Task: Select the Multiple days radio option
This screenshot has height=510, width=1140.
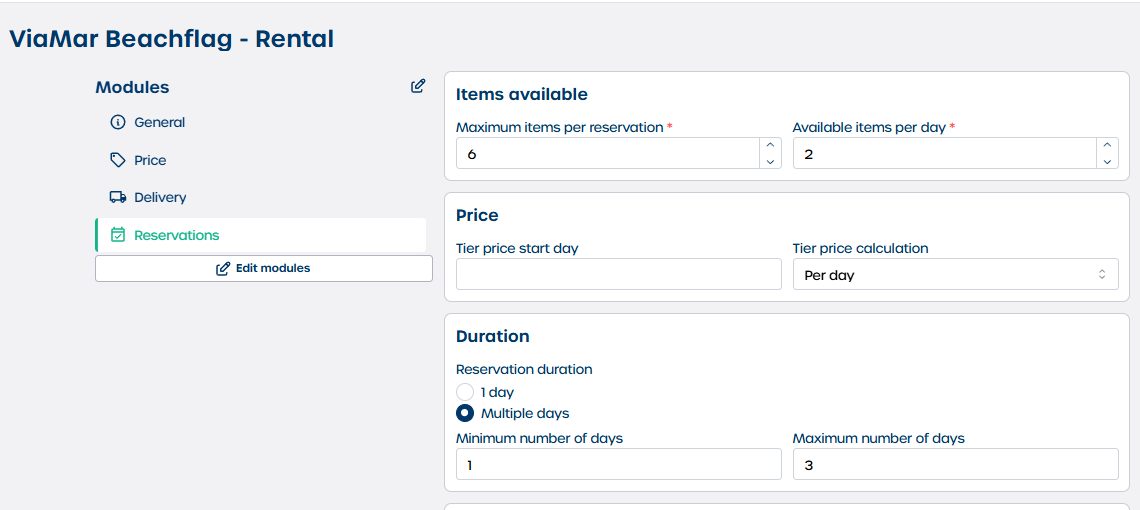Action: [465, 413]
